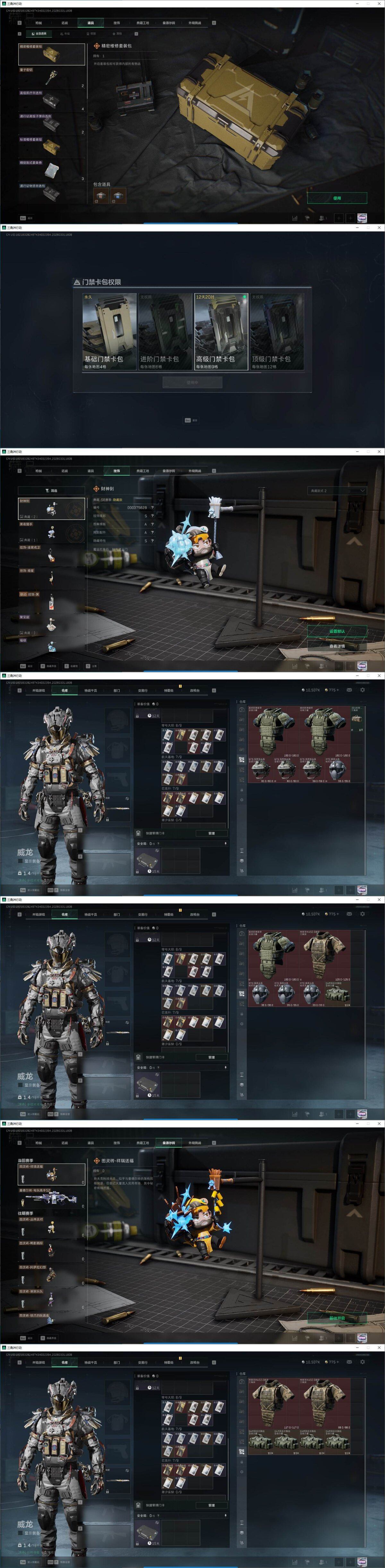This screenshot has width=385, height=1568.
Task: Select first green armor vest in 仓库 grid
Action: click(274, 732)
